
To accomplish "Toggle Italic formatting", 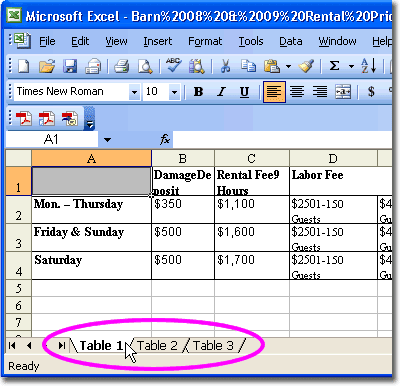I will (221, 92).
